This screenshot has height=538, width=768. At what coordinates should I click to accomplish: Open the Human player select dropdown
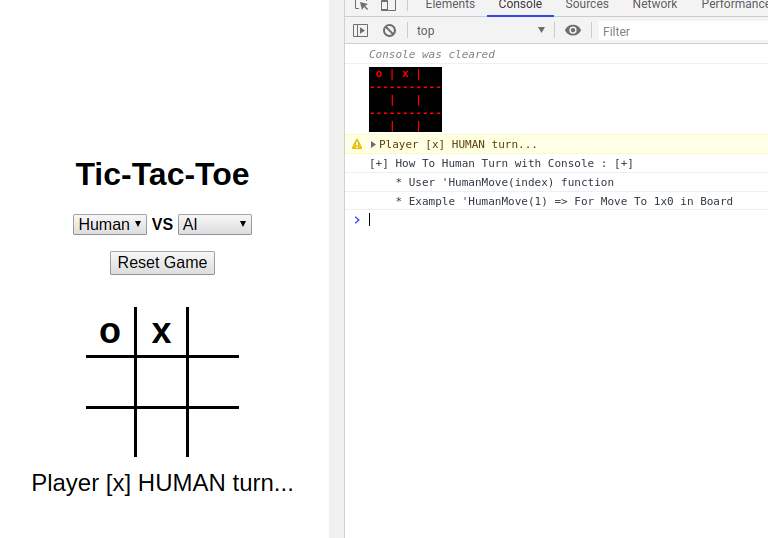tap(110, 224)
